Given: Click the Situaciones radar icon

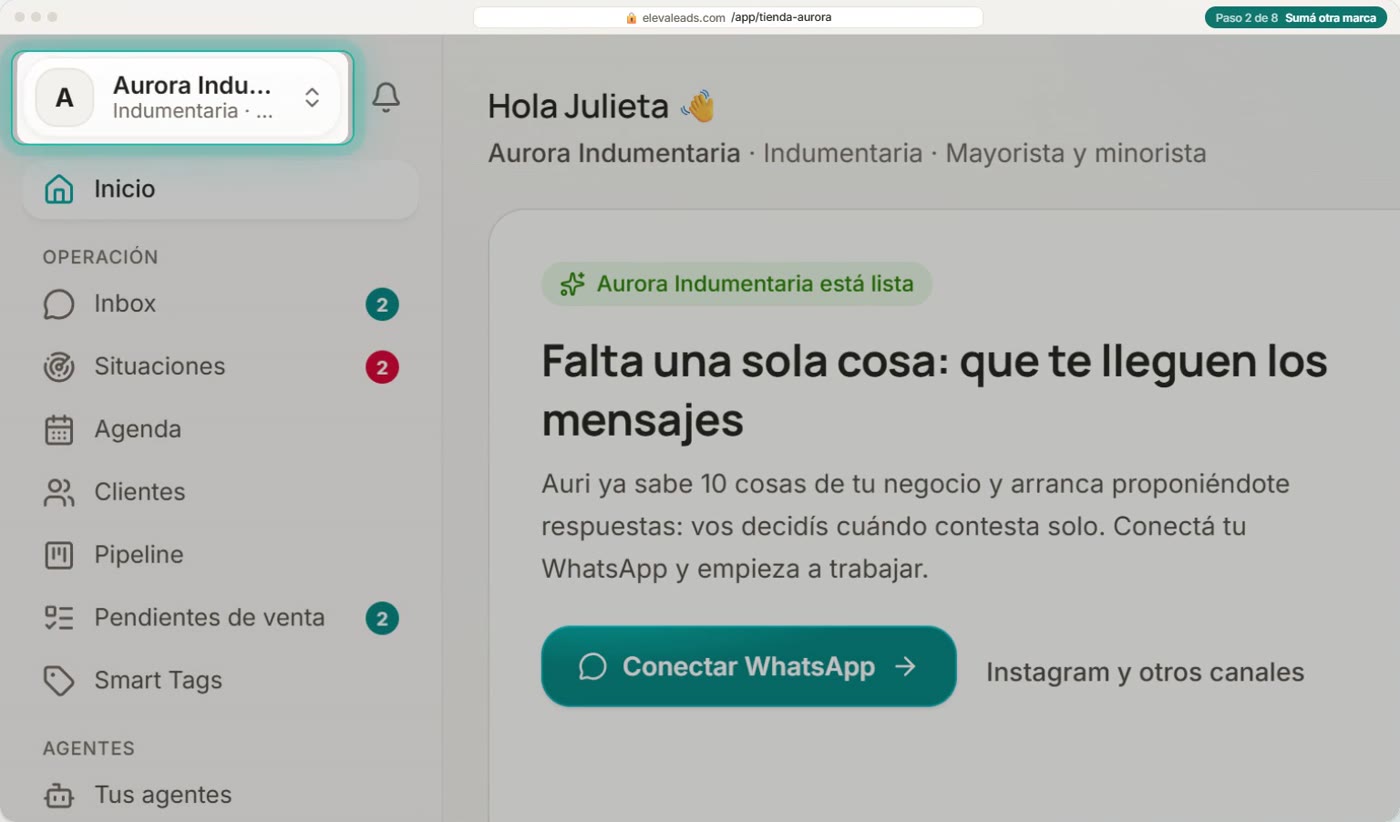Looking at the screenshot, I should (59, 367).
